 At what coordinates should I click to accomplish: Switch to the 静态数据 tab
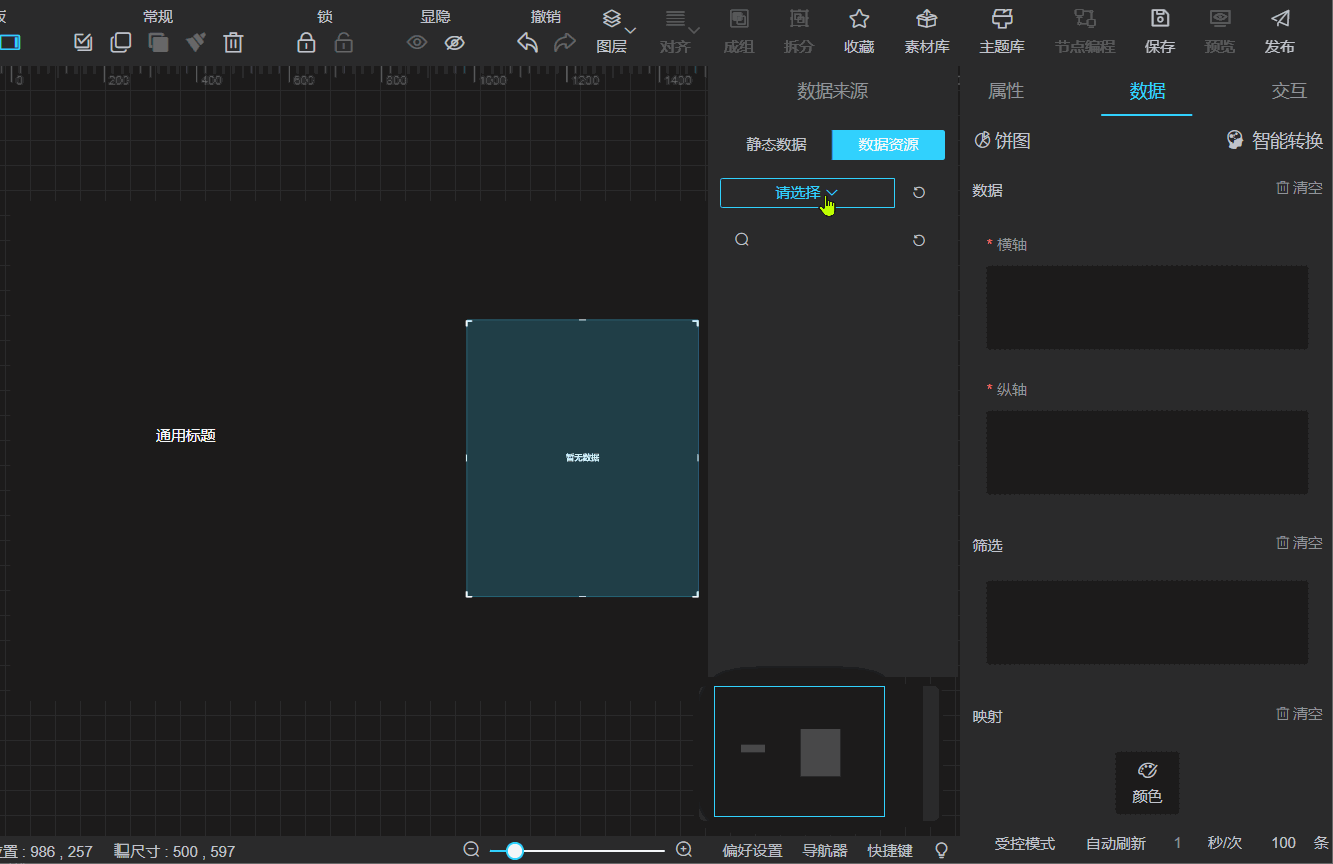point(776,145)
